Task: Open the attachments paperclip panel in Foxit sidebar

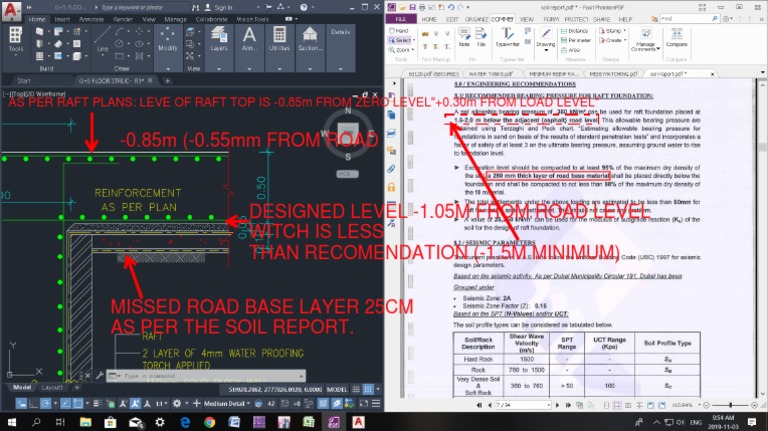Action: click(x=391, y=169)
